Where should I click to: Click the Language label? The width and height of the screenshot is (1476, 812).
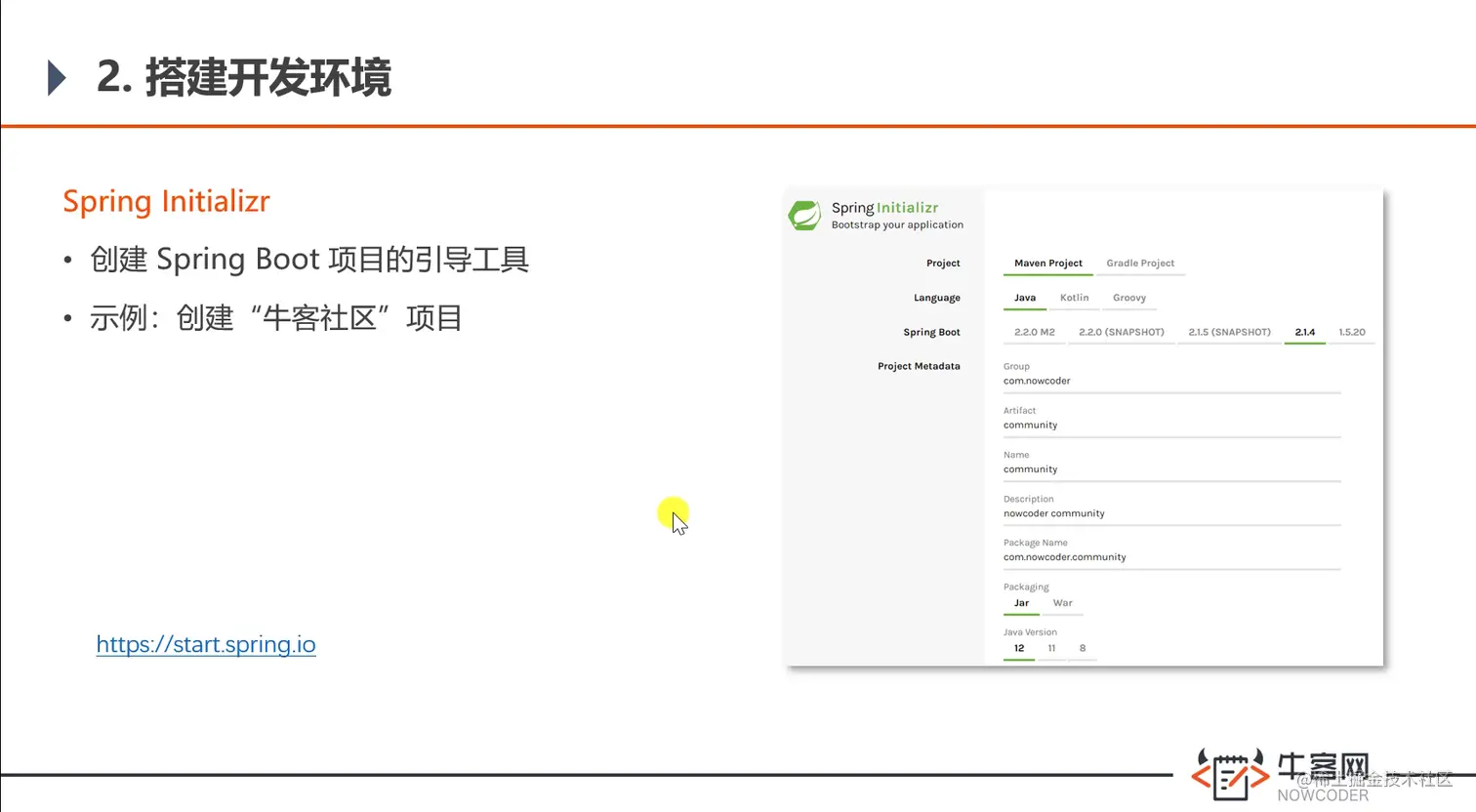tap(937, 298)
